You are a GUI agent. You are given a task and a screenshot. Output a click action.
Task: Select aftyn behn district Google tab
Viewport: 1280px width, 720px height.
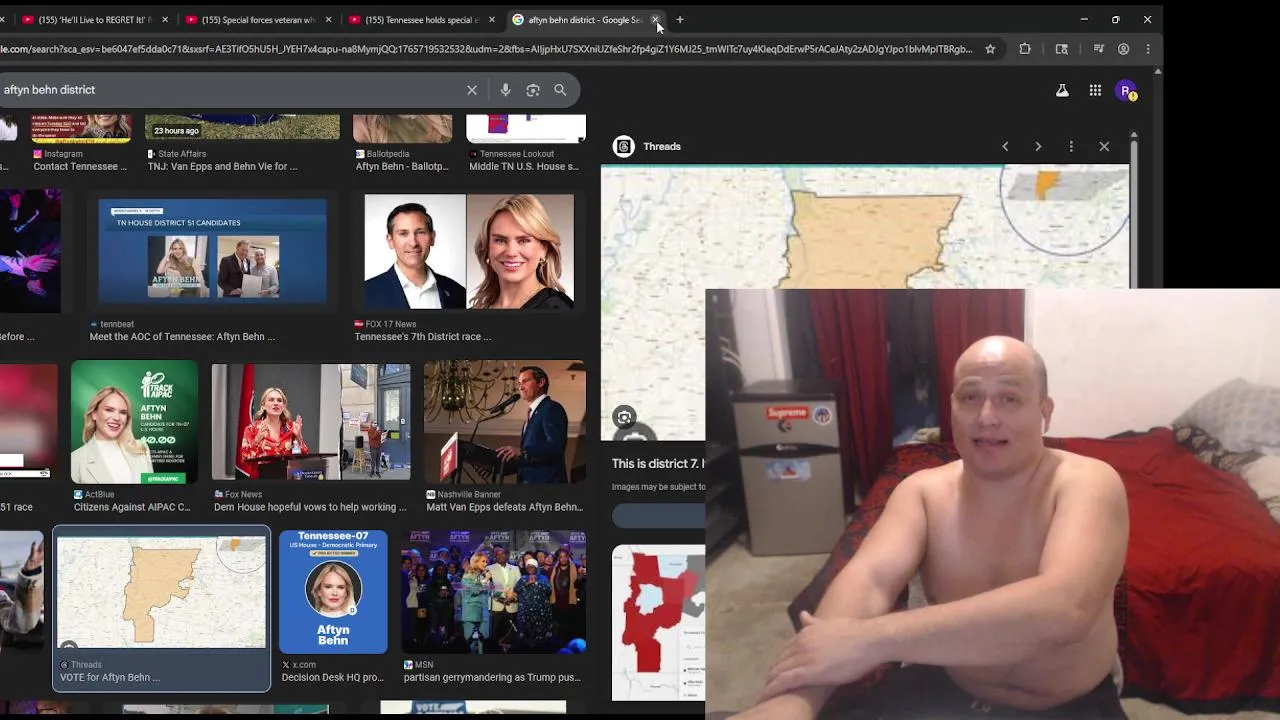[x=585, y=19]
